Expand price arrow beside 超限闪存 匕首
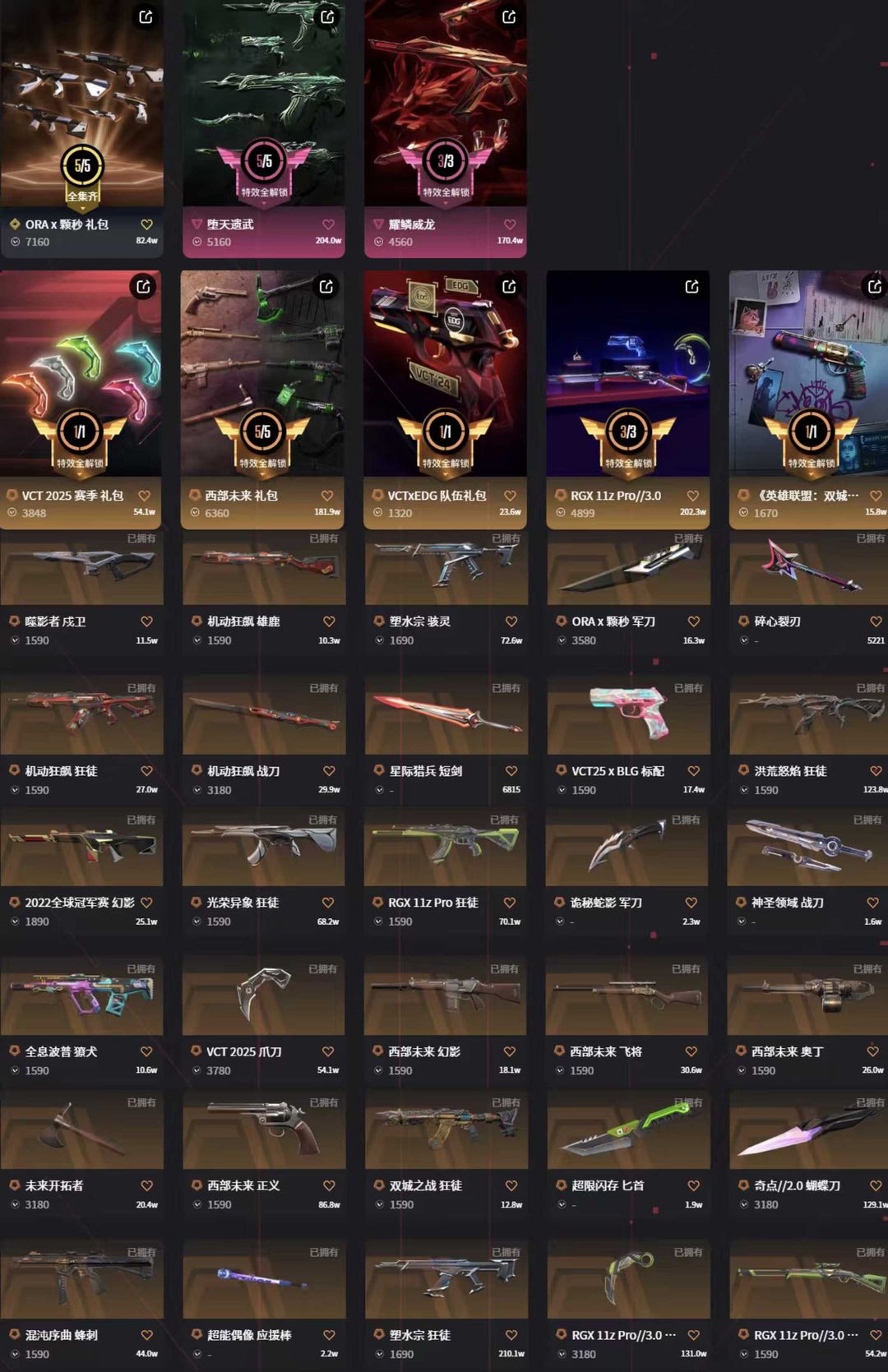888x1372 pixels. tap(562, 1204)
